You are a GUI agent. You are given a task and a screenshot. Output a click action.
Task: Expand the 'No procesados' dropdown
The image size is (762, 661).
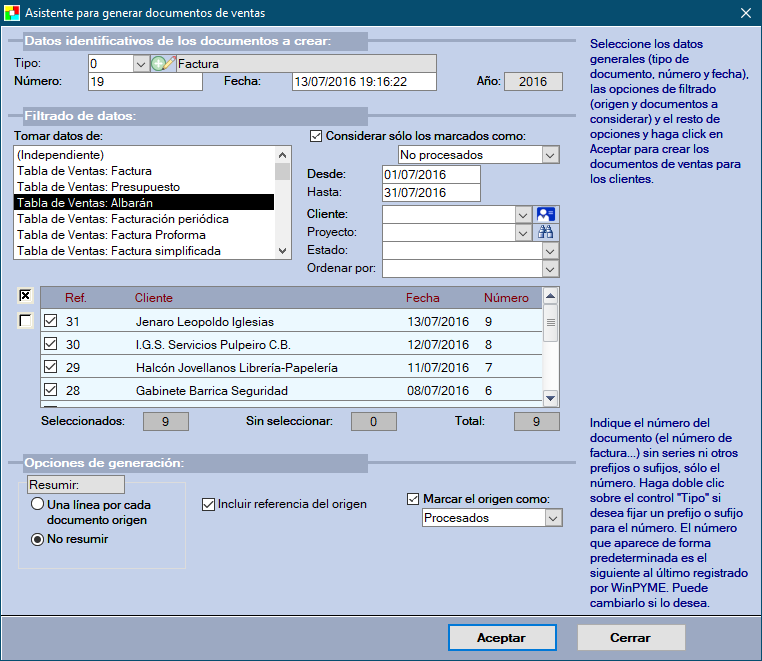coord(549,155)
